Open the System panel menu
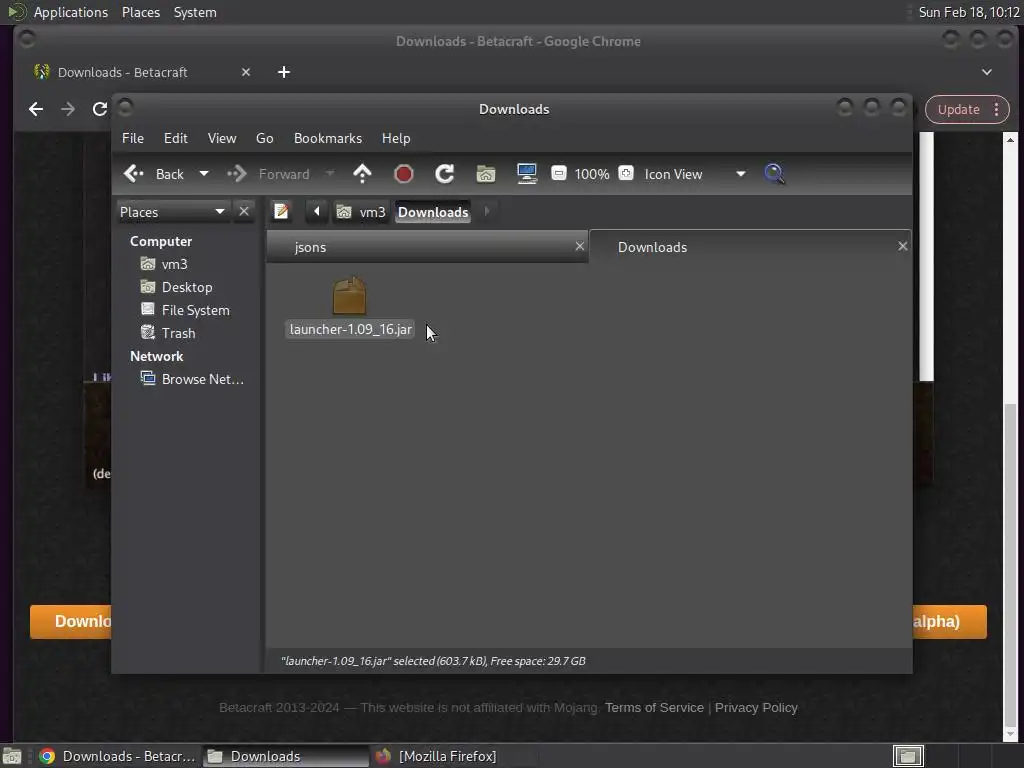 tap(195, 12)
